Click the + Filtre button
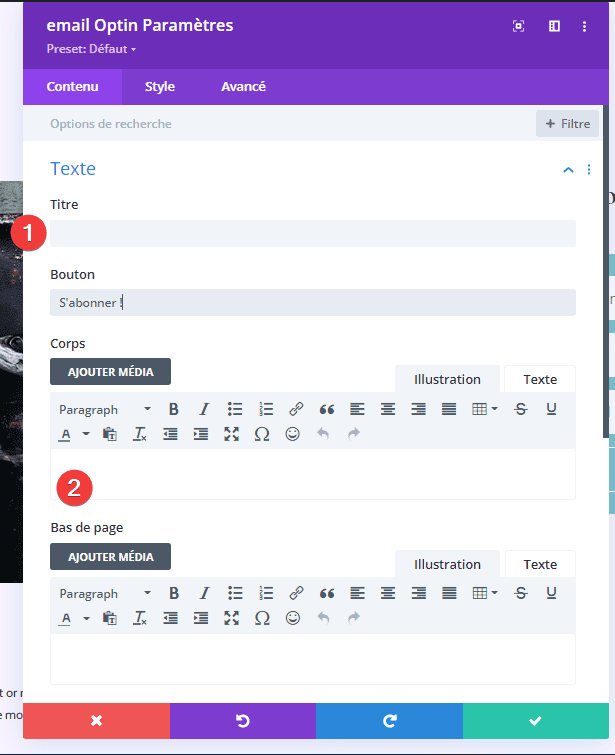The height and width of the screenshot is (755, 615). coord(567,124)
